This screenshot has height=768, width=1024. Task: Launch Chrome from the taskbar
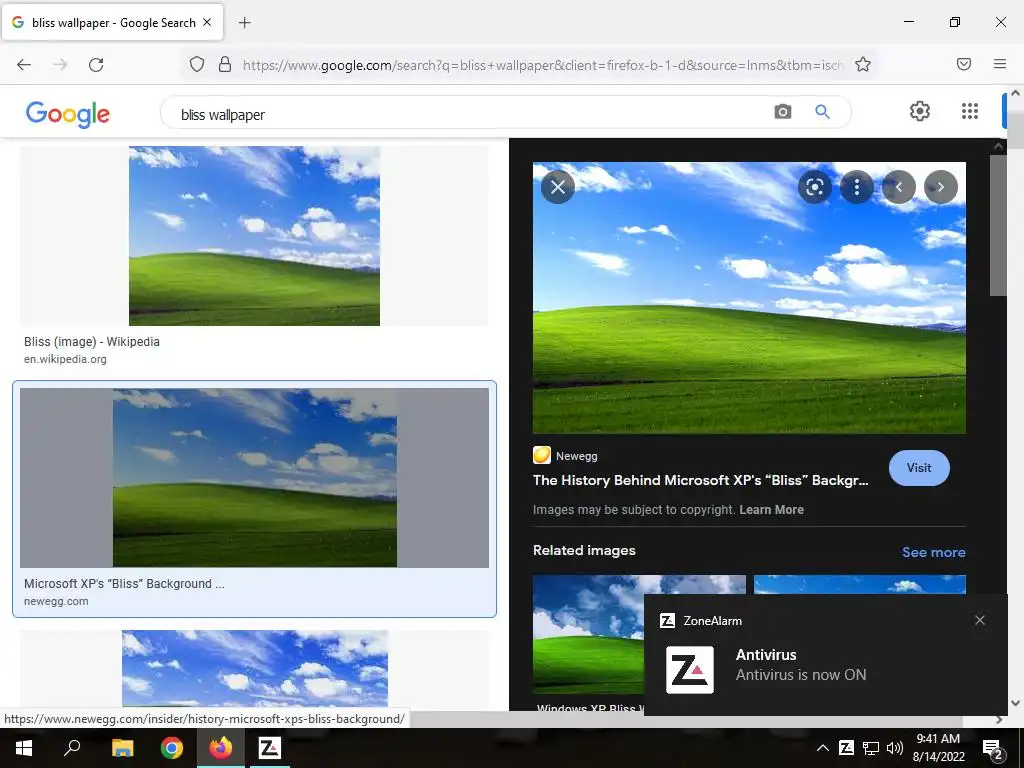(x=172, y=748)
